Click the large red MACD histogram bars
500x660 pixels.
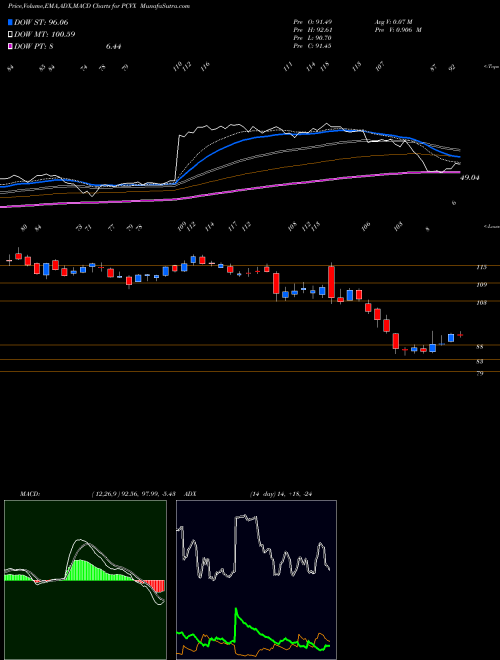tap(154, 586)
